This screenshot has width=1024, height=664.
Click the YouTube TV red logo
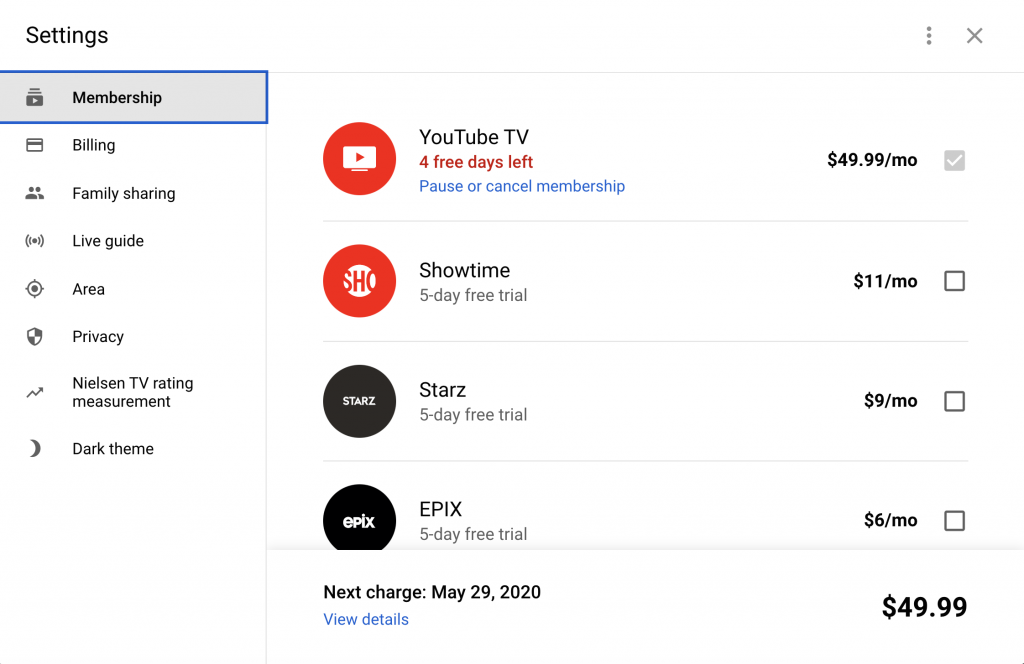coord(359,159)
